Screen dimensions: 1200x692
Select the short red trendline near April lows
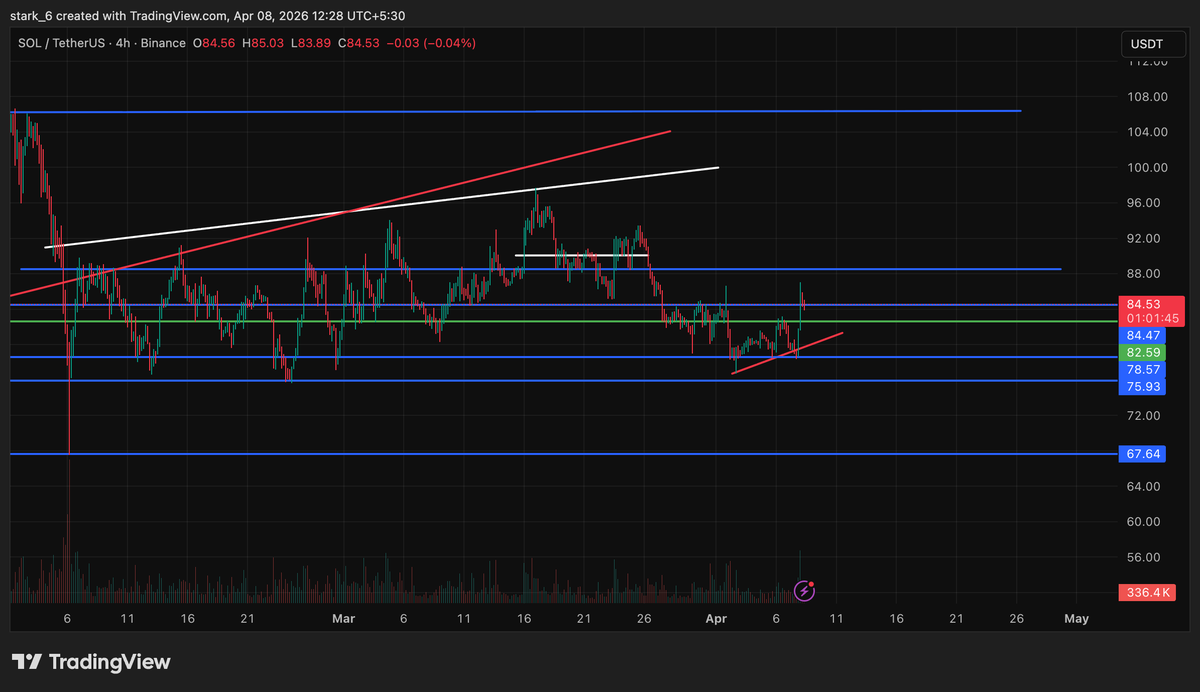(788, 352)
